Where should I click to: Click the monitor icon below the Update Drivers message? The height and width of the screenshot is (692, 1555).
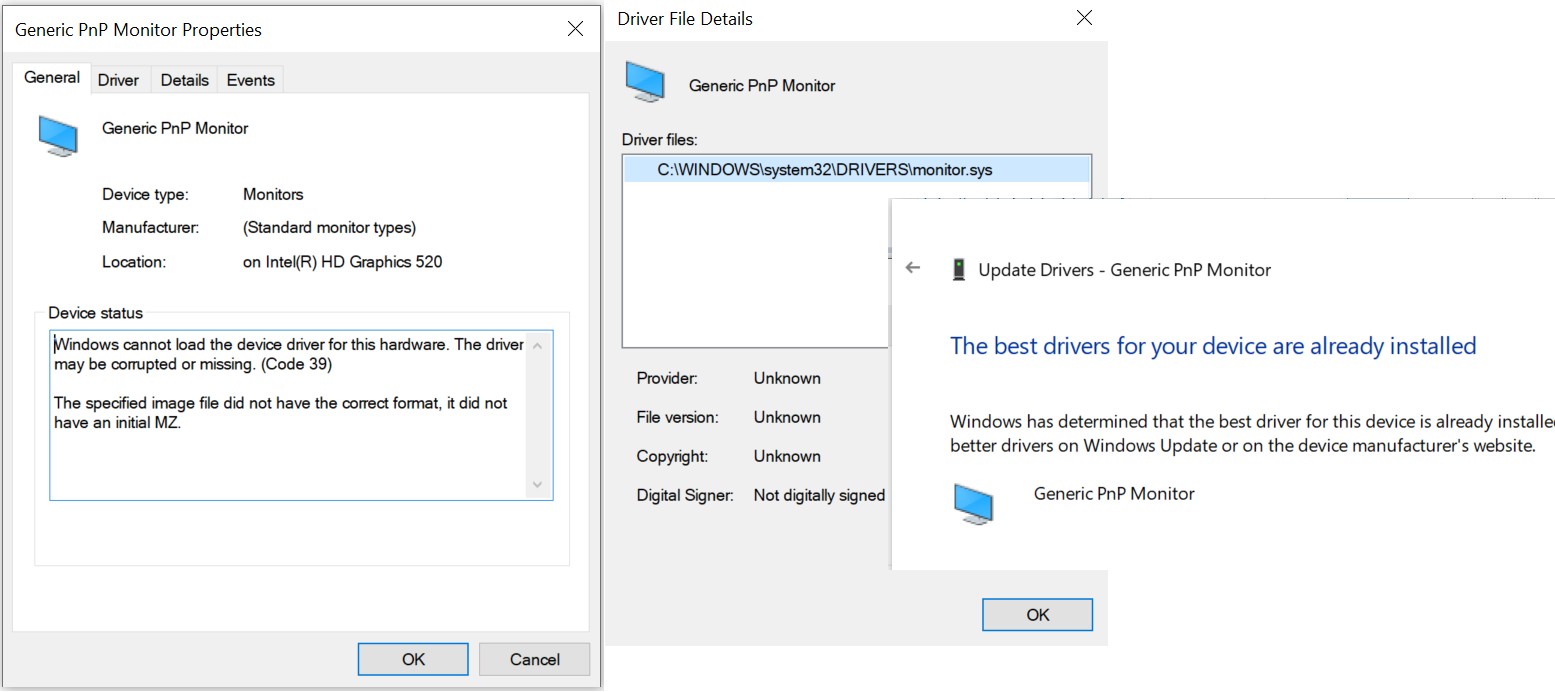tap(973, 504)
